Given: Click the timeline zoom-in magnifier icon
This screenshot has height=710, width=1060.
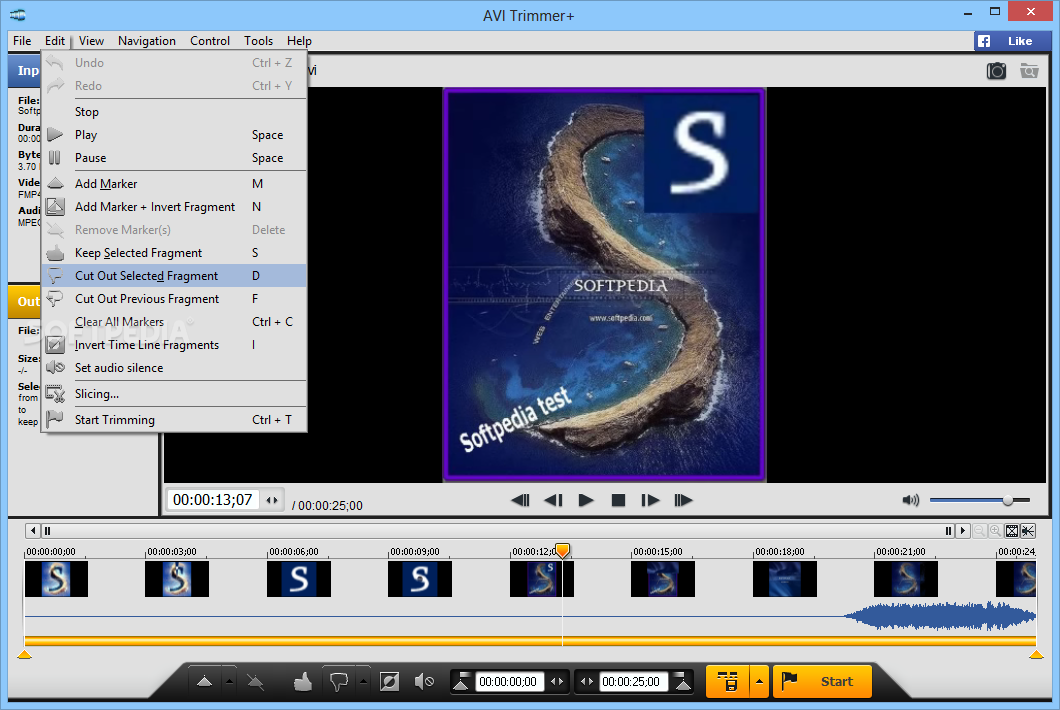Looking at the screenshot, I should point(995,531).
